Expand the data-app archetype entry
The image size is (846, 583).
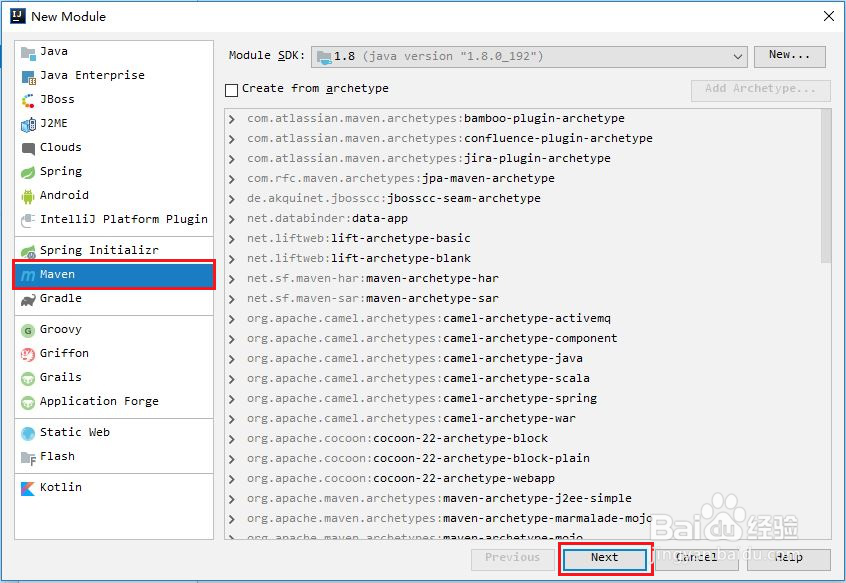[231, 219]
